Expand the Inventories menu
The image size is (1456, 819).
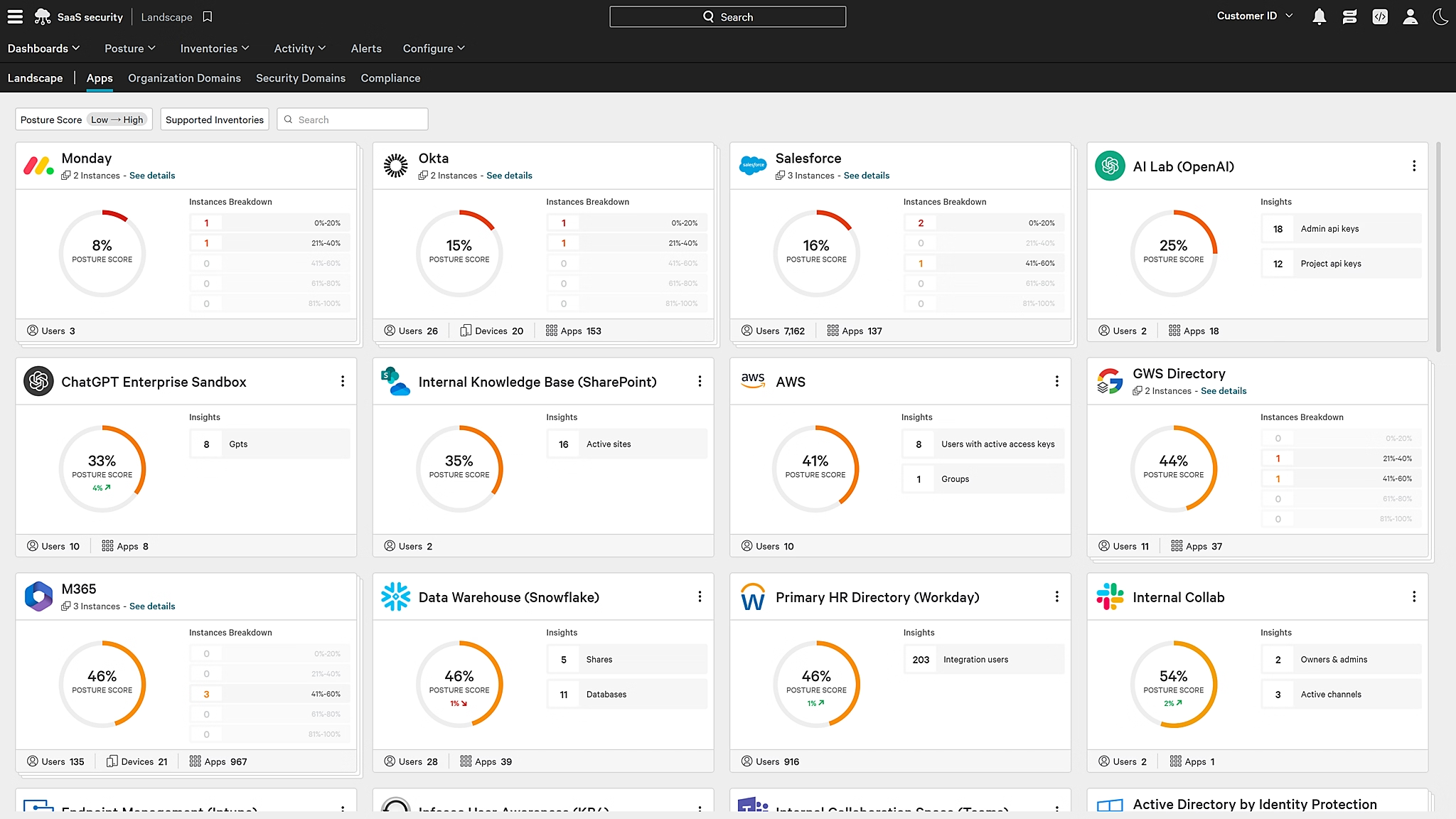(214, 48)
